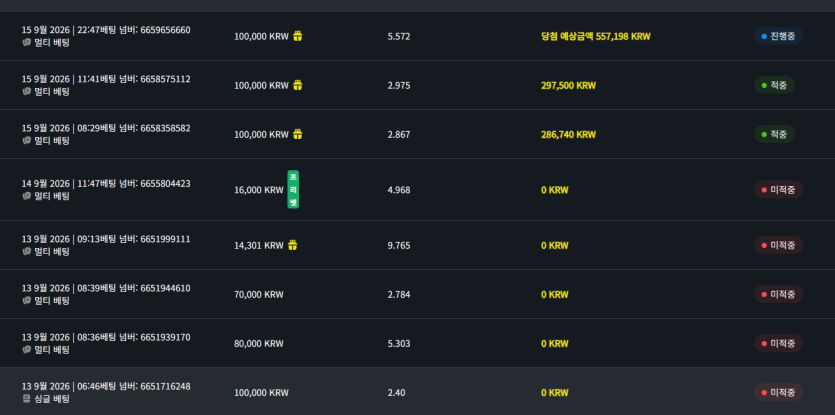Click 80,000 KRW stake amount
The image size is (835, 415).
(x=259, y=344)
